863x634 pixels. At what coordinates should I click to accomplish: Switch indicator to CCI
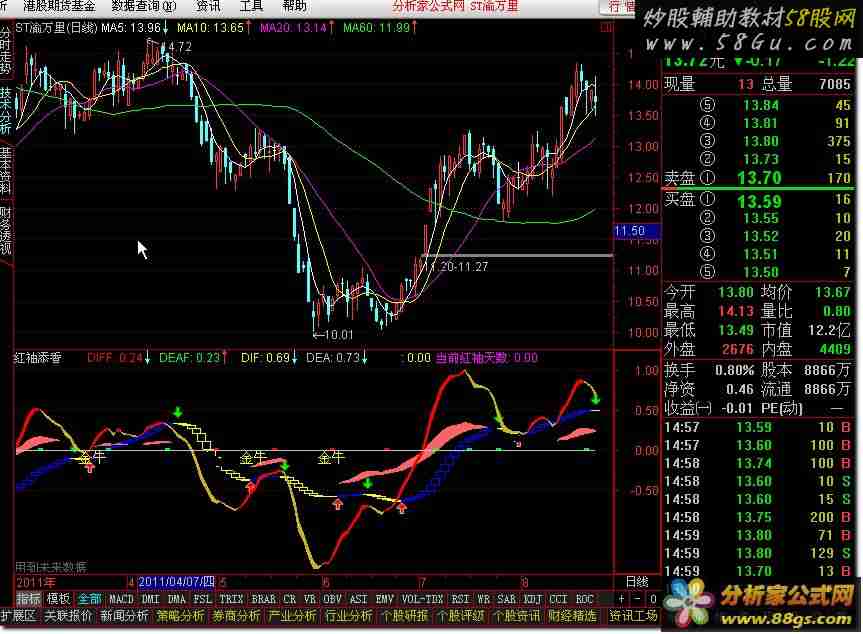(x=558, y=599)
